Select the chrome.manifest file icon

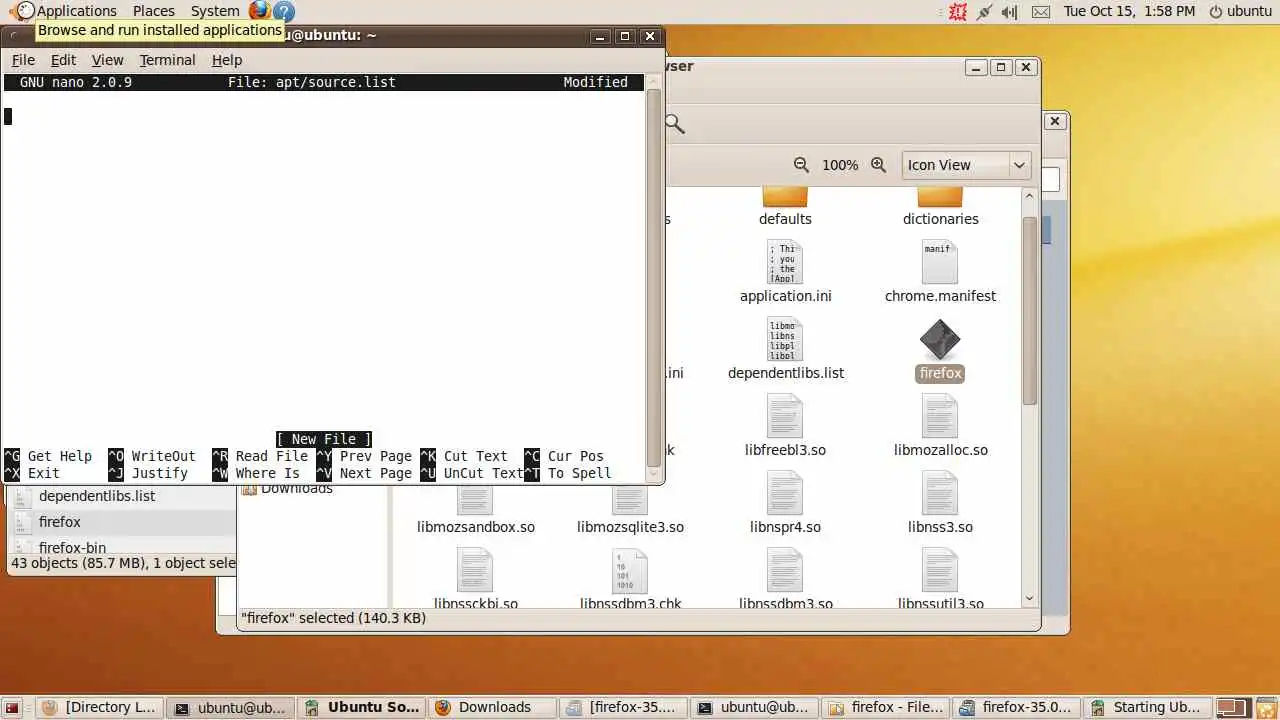940,262
